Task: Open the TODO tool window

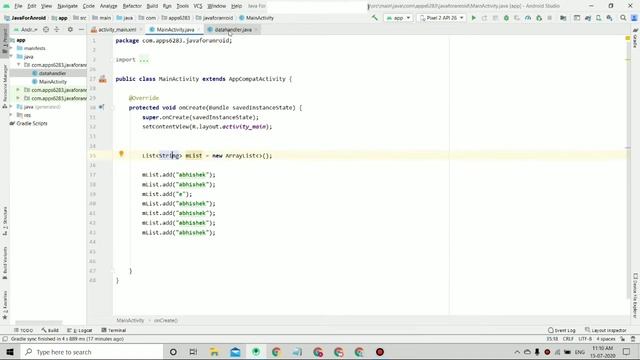Action: click(x=24, y=330)
